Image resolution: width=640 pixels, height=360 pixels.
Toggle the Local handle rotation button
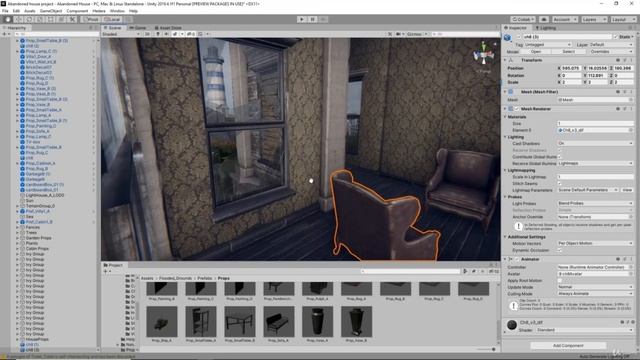112,19
